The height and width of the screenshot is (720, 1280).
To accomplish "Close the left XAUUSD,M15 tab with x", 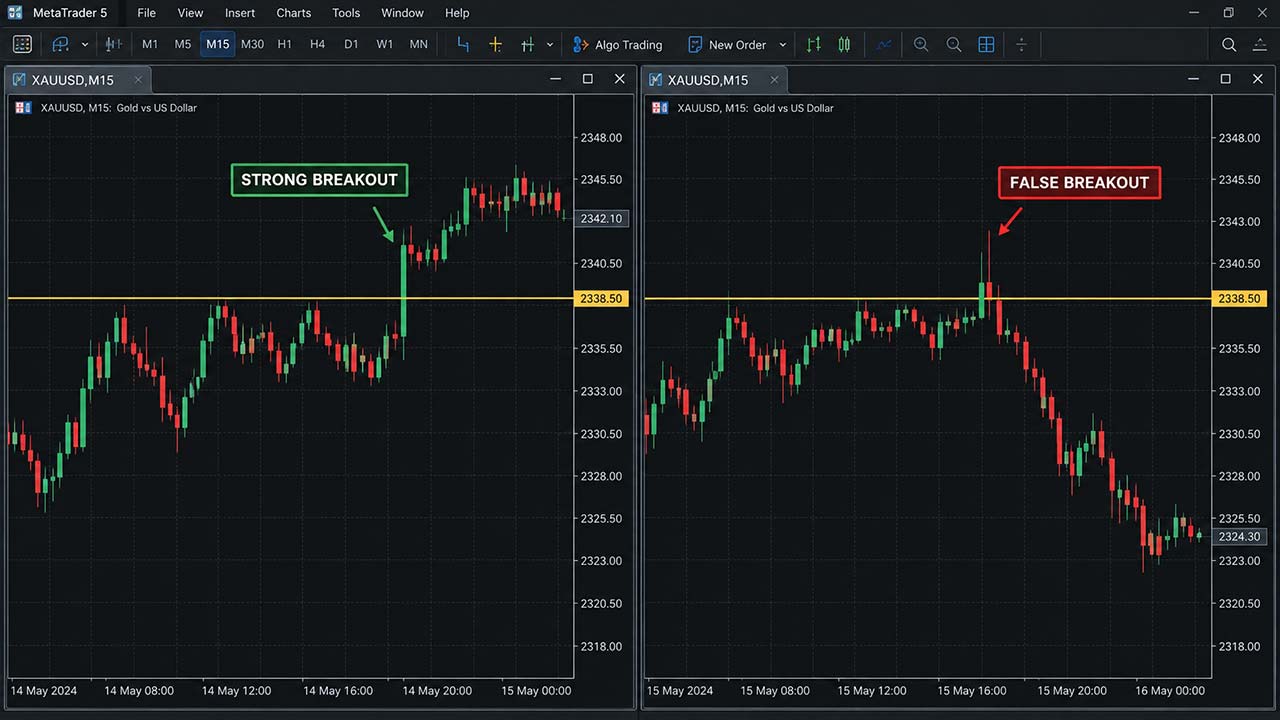I will point(138,80).
